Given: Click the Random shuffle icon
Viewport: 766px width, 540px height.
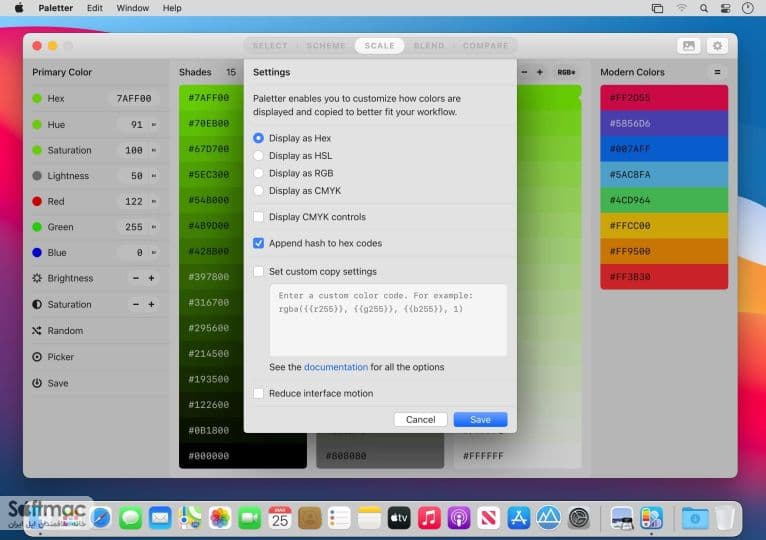Looking at the screenshot, I should [37, 331].
